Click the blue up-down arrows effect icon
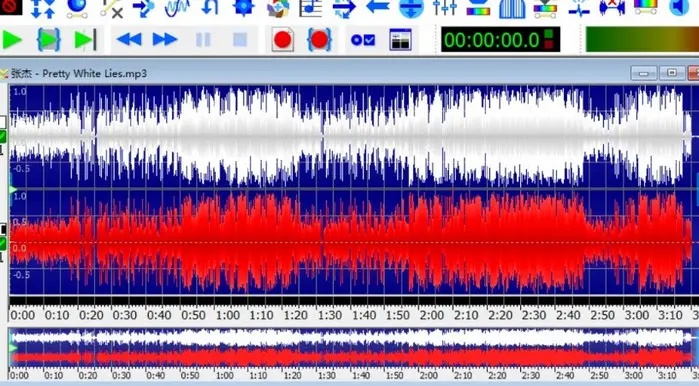This screenshot has width=699, height=386. click(43, 8)
